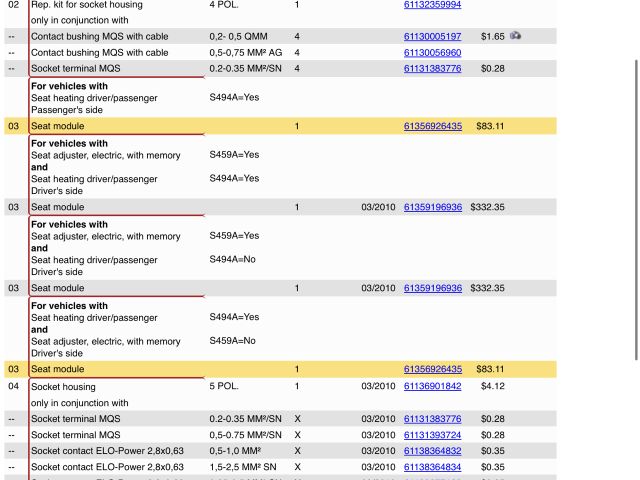The height and width of the screenshot is (480, 640).
Task: Click part link 61131393724
Action: pyautogui.click(x=432, y=435)
